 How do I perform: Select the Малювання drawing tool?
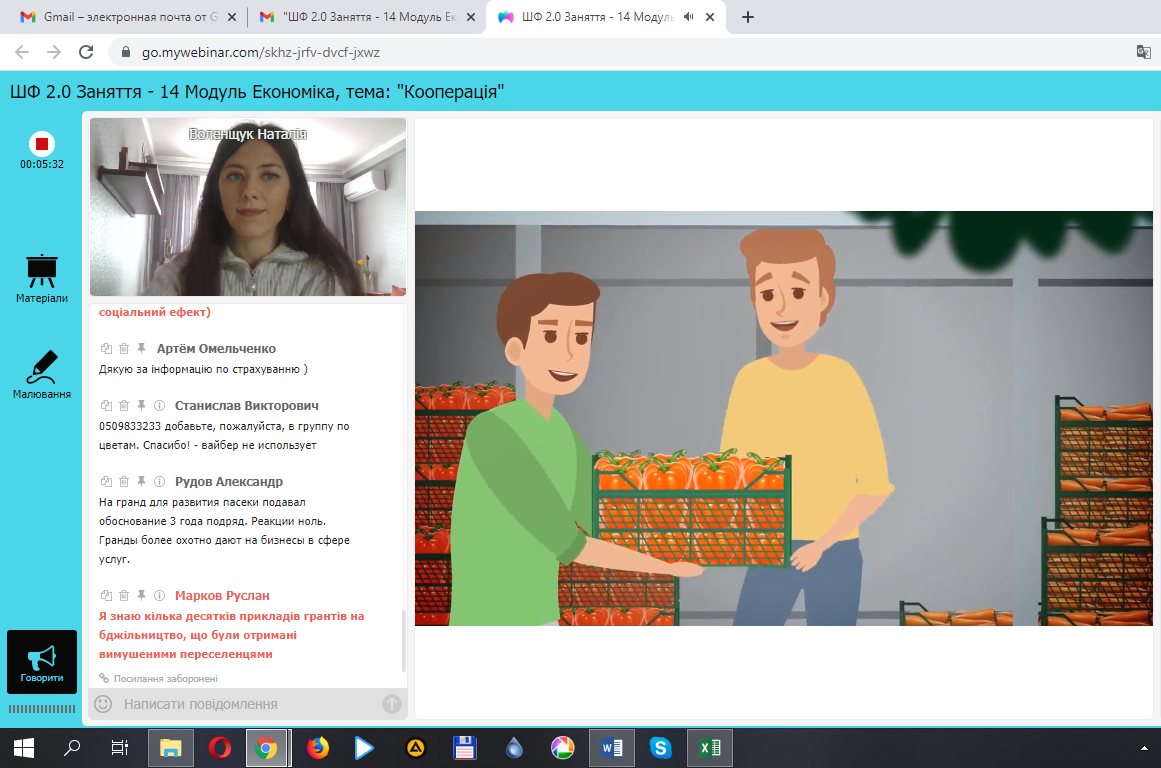tap(42, 373)
